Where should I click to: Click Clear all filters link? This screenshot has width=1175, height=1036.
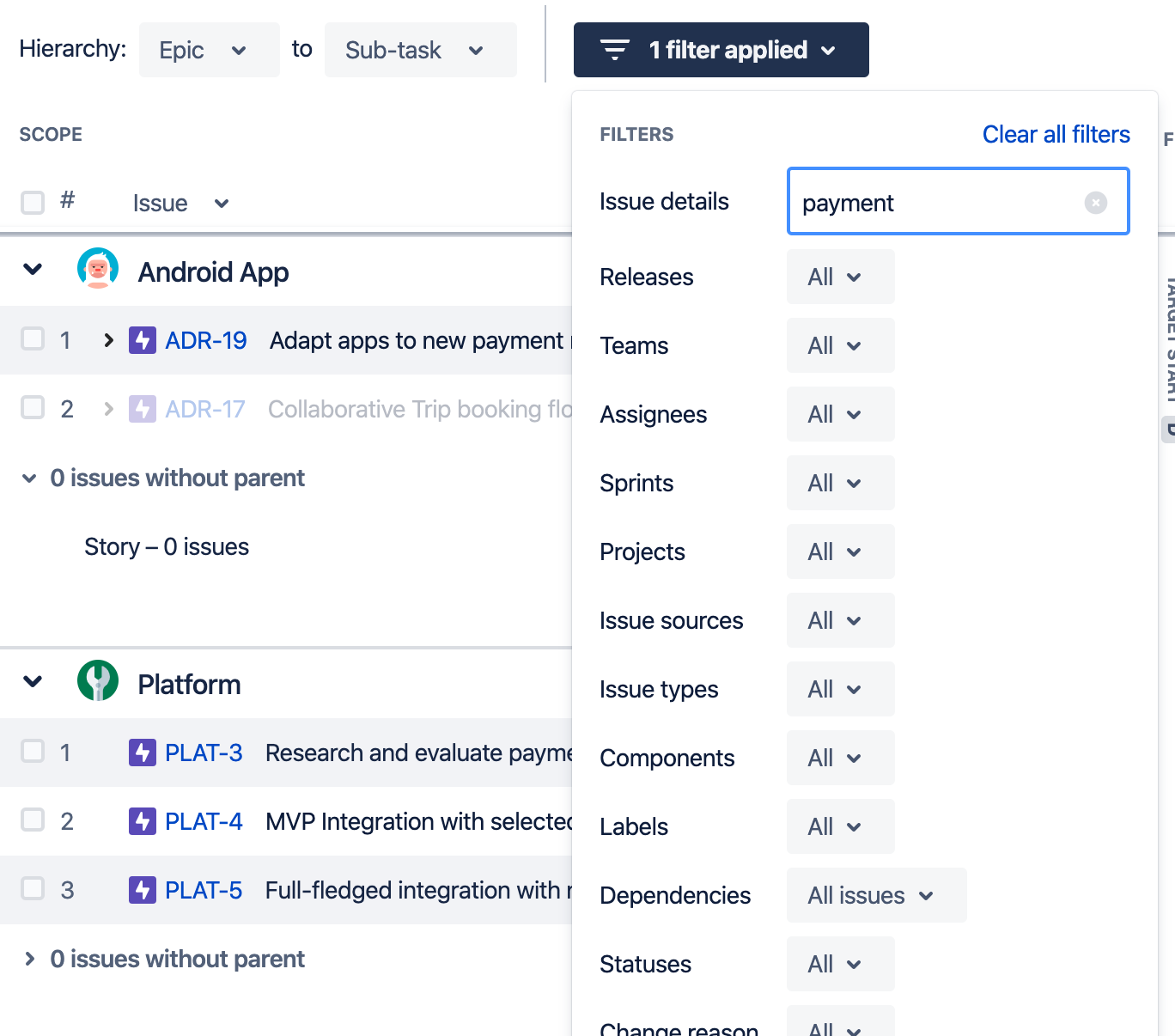1056,135
